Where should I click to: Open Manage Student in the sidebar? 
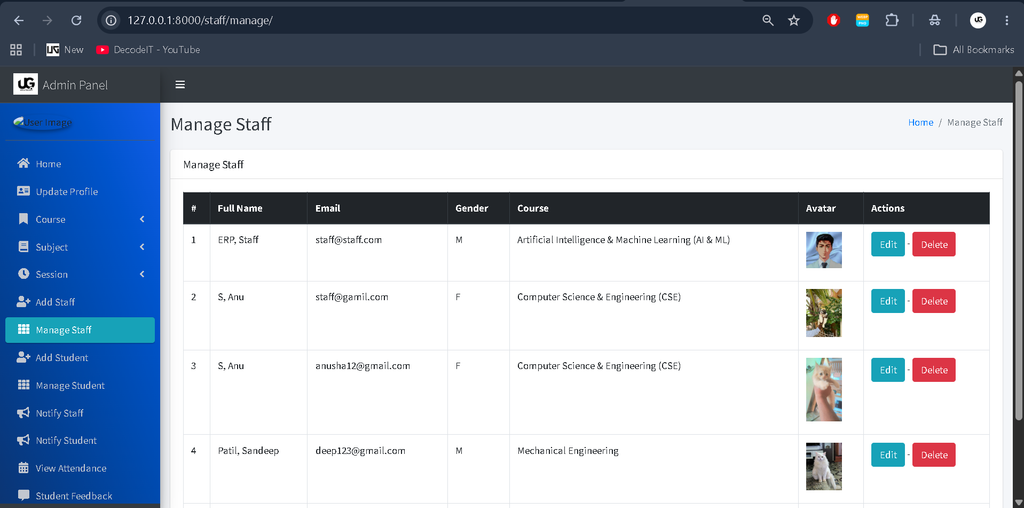[x=80, y=385]
